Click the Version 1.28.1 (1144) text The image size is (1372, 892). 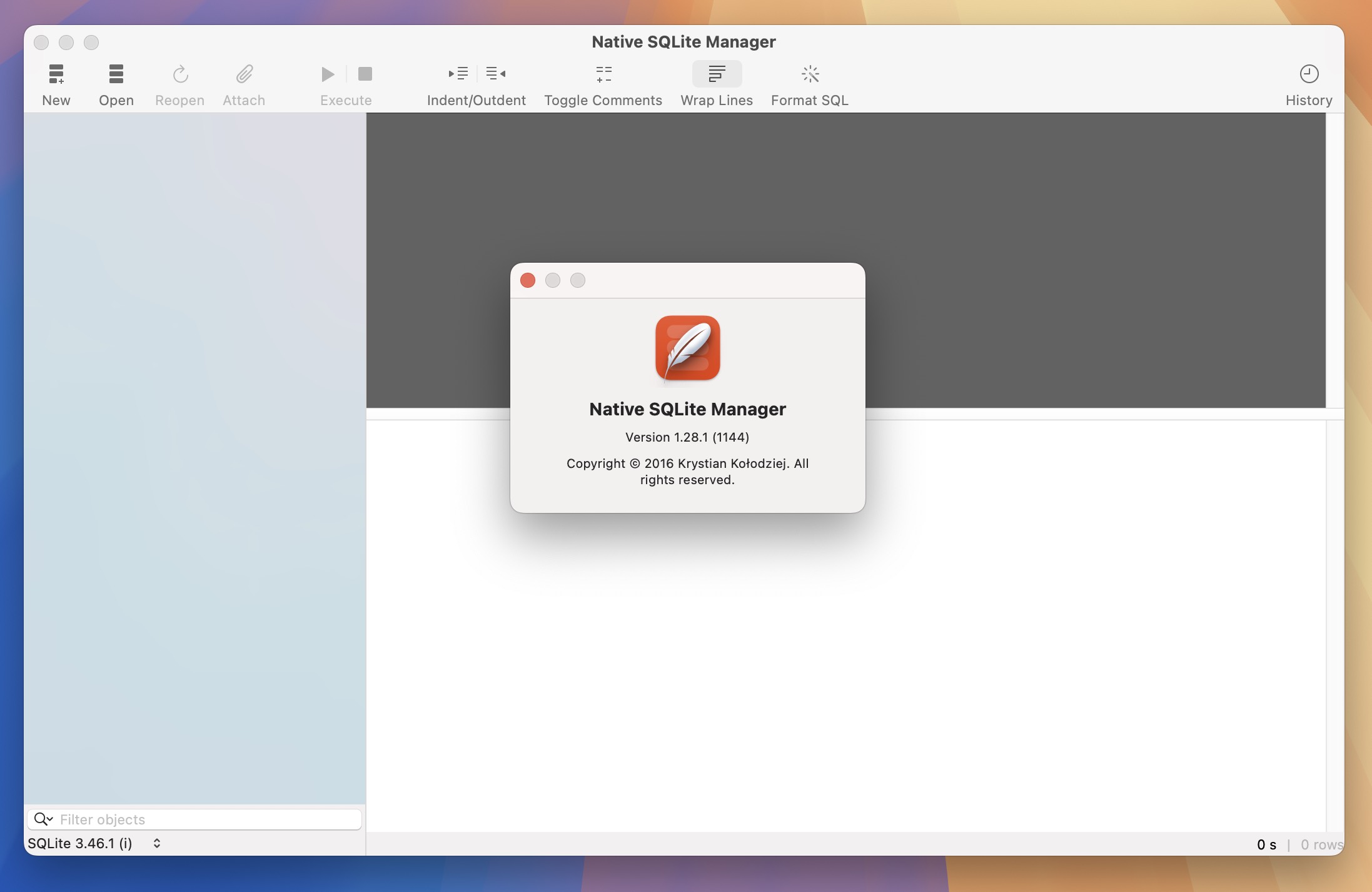pos(687,437)
